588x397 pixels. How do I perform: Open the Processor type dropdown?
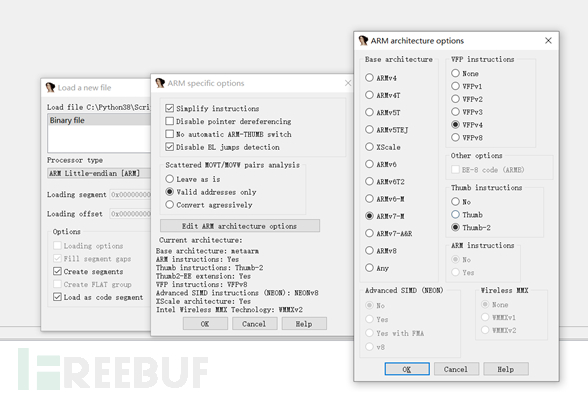click(99, 173)
